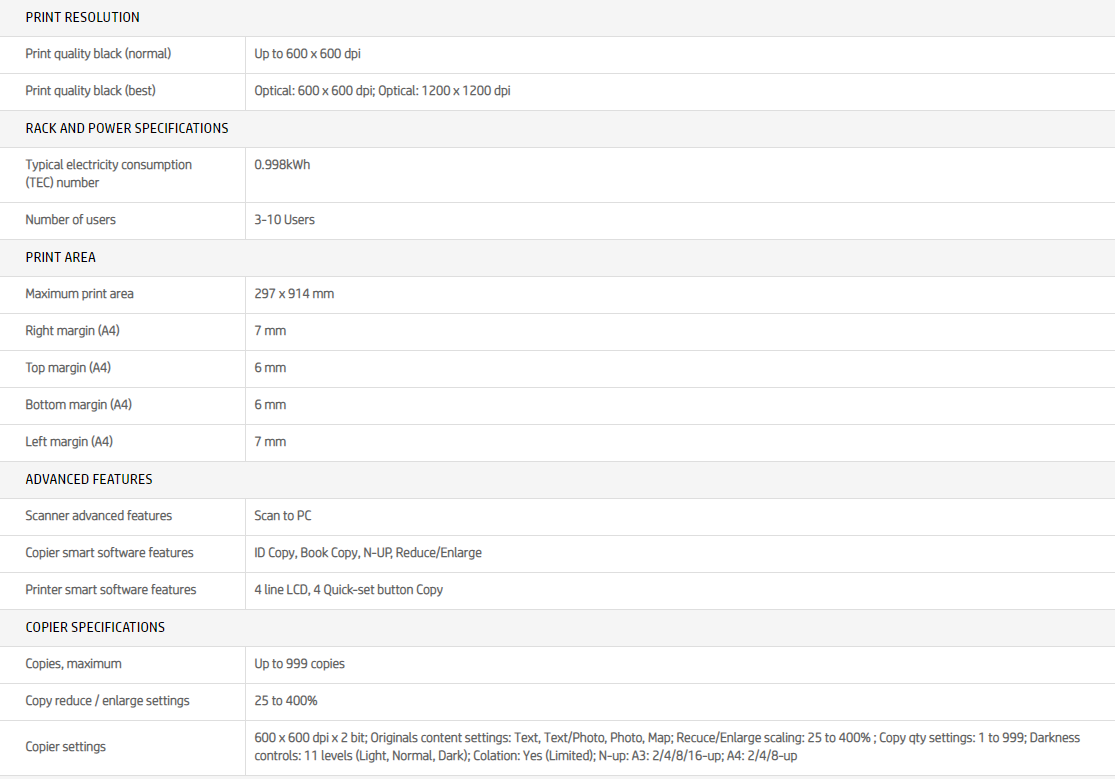This screenshot has width=1115, height=779.
Task: Click the 'Print quality black (best)' label
Action: pyautogui.click(x=90, y=91)
